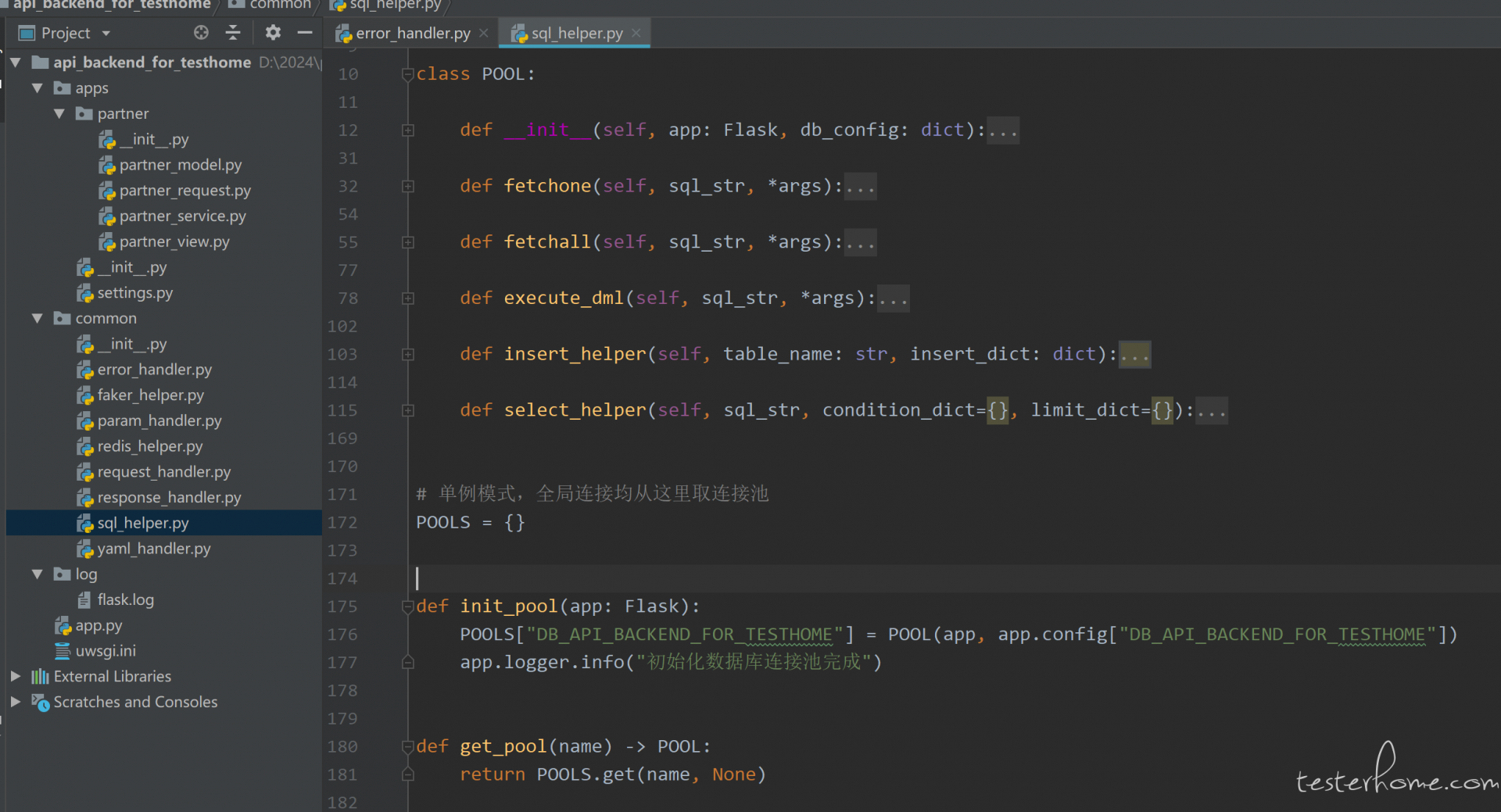Select param_handler.py file
This screenshot has width=1501, height=812.
(x=159, y=420)
